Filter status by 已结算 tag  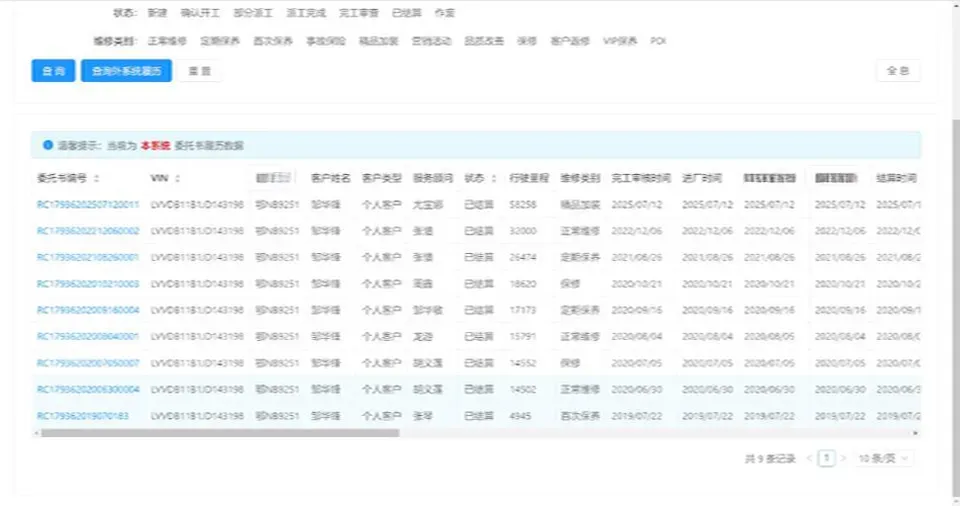(407, 13)
